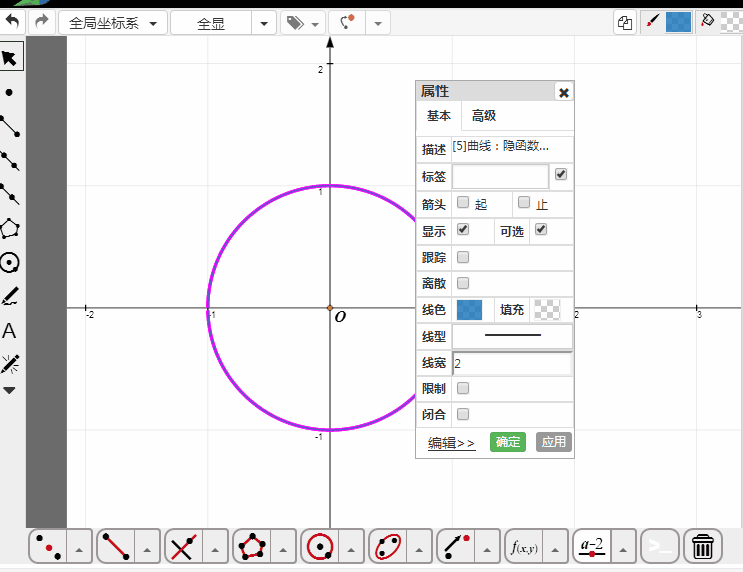Enable the 限制 restrict checkbox

pyautogui.click(x=463, y=388)
